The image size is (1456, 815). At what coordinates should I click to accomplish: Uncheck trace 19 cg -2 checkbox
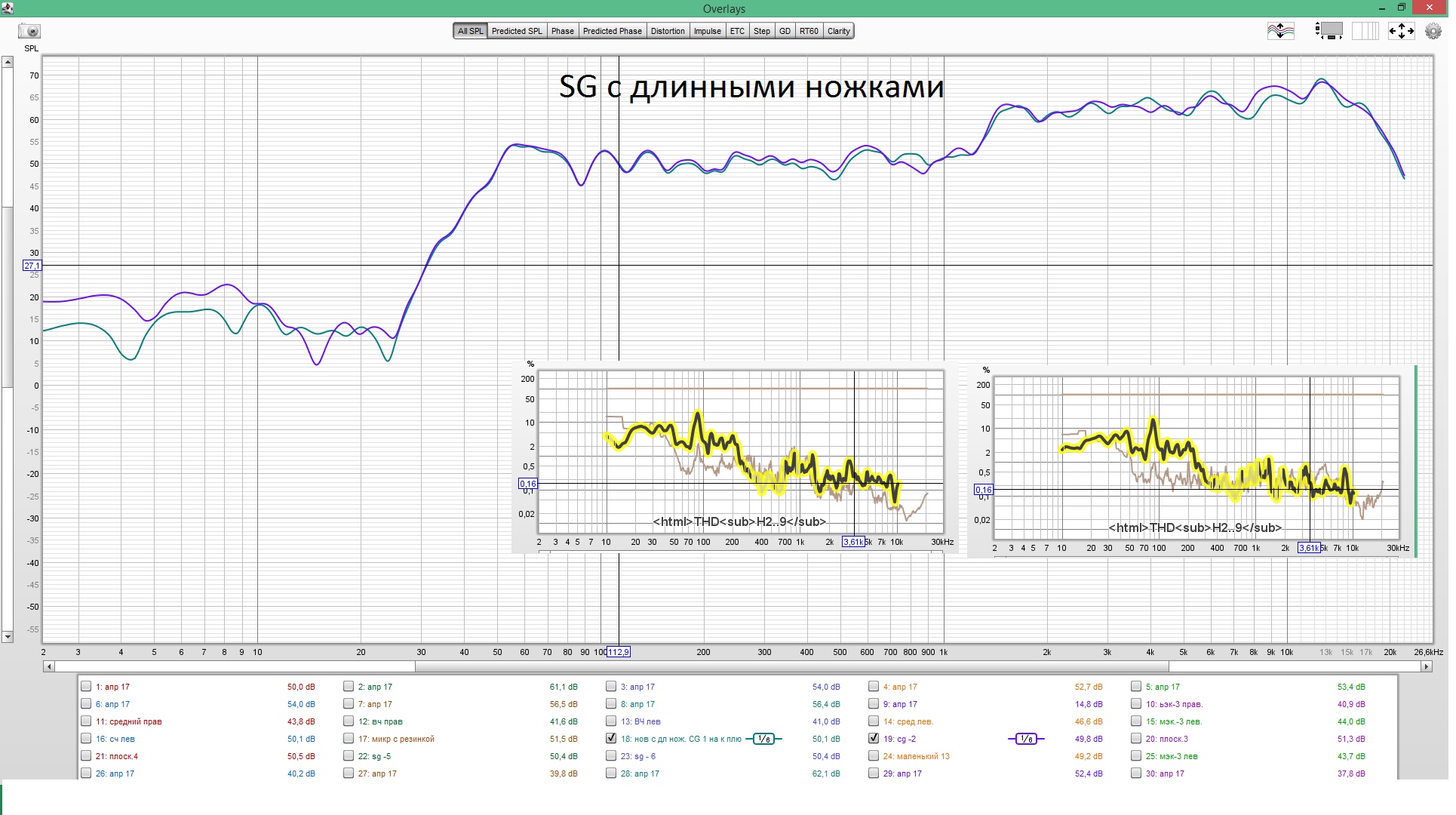pyautogui.click(x=874, y=739)
